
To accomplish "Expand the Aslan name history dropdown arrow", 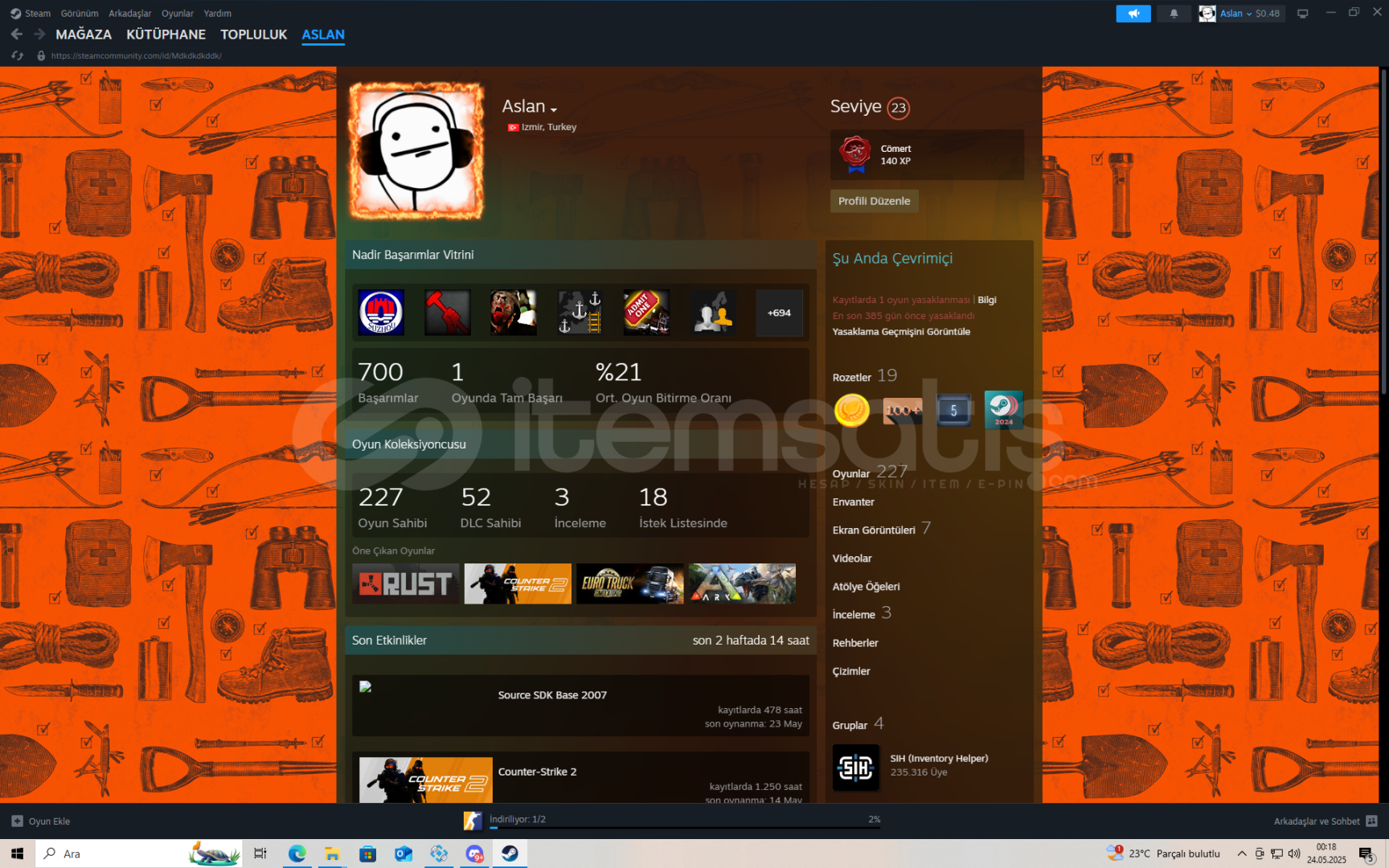I will 554,109.
